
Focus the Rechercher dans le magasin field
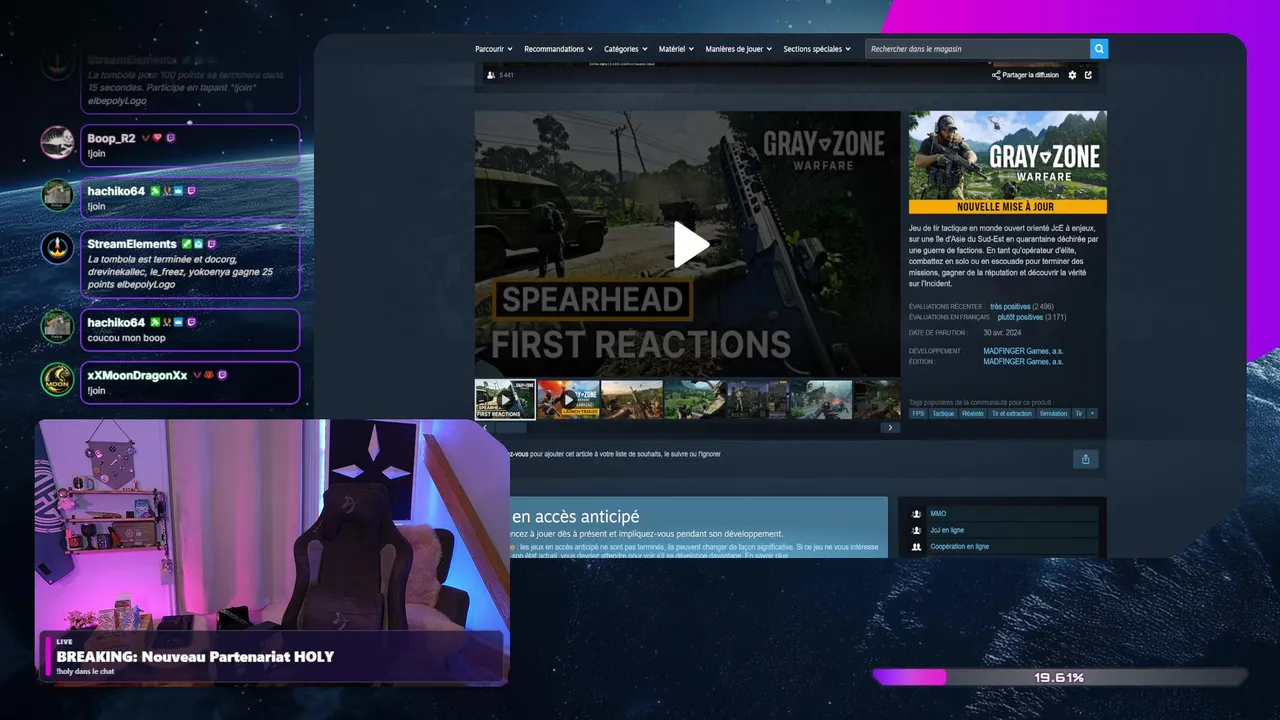(x=977, y=48)
